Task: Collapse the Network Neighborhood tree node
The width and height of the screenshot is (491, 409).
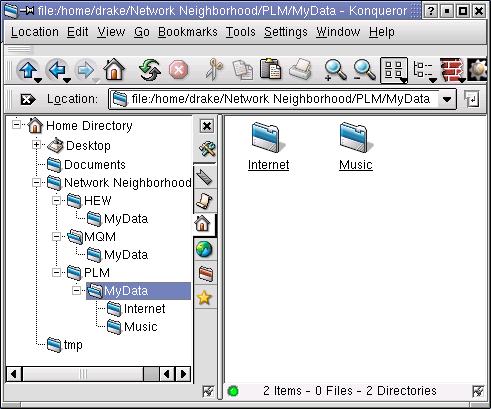Action: pos(36,182)
